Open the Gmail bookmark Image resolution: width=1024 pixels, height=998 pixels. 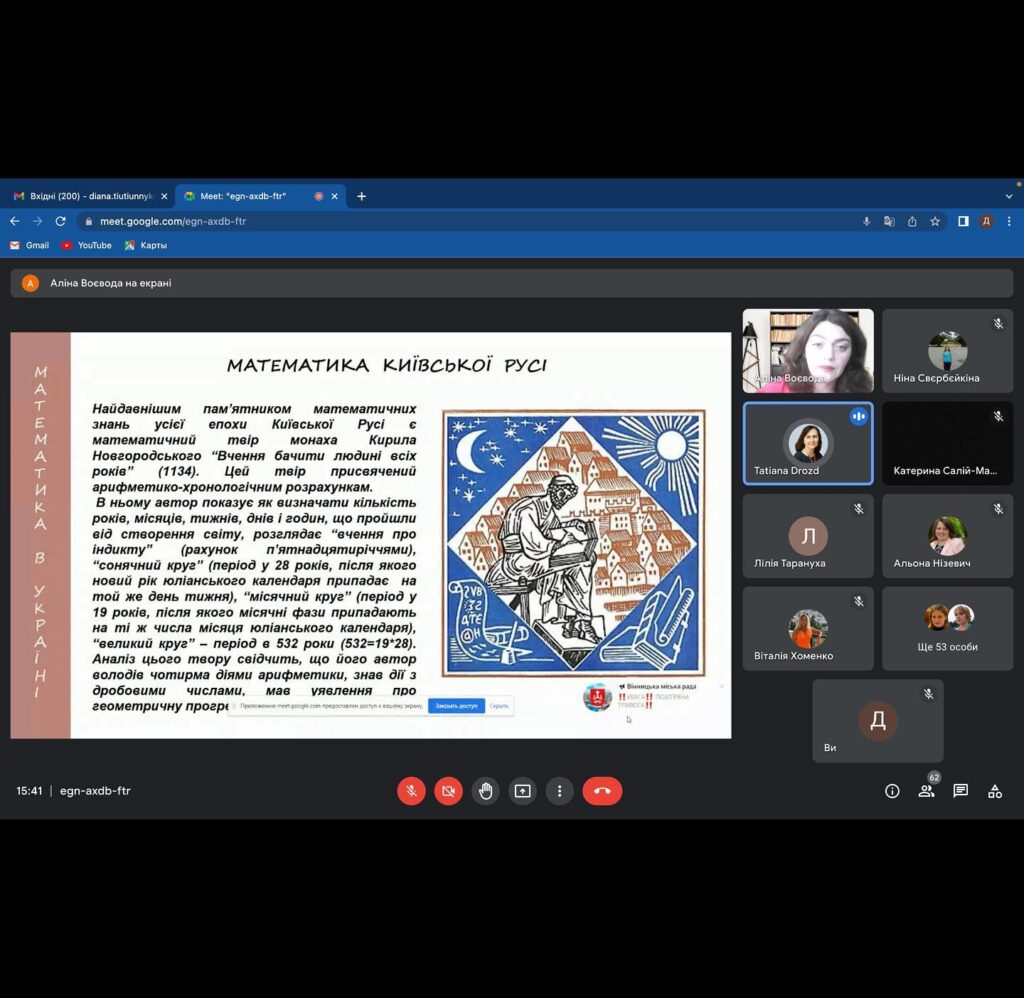29,246
